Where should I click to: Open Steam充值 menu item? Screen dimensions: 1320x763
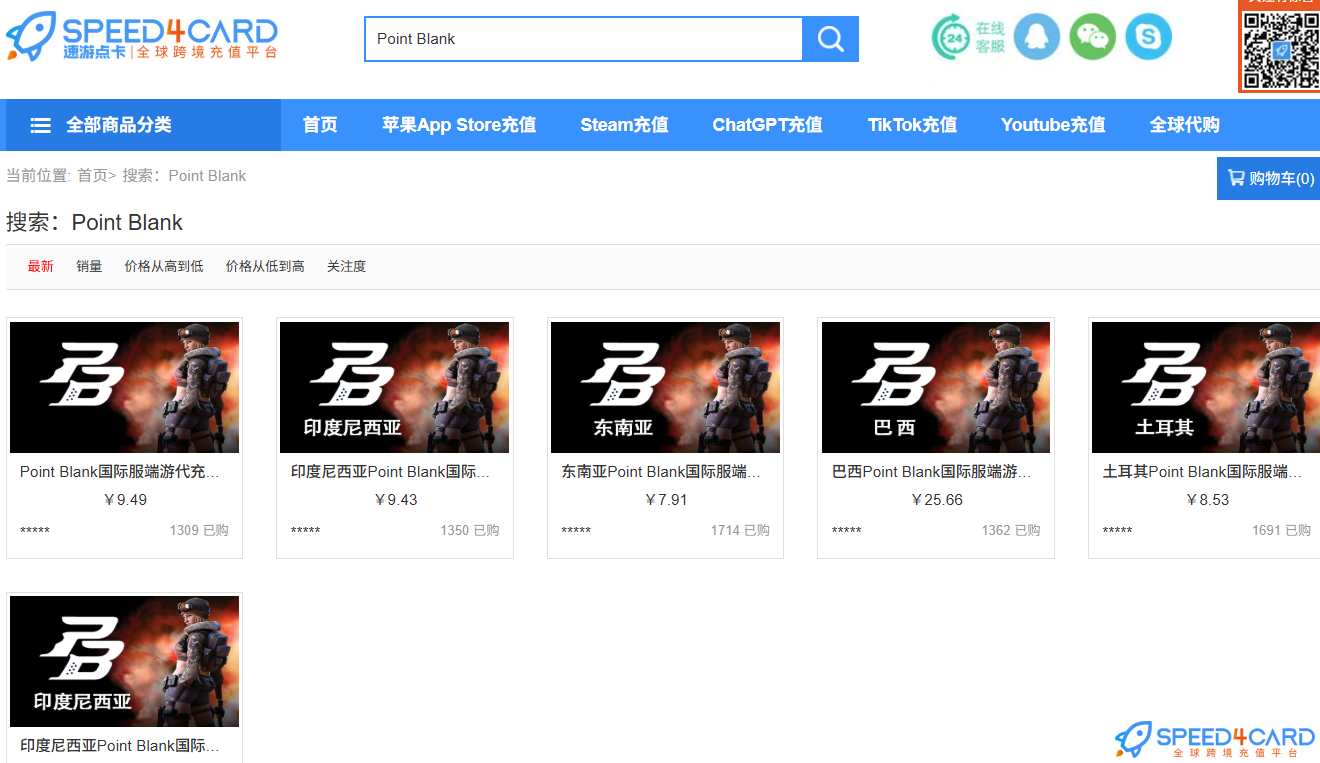[624, 125]
